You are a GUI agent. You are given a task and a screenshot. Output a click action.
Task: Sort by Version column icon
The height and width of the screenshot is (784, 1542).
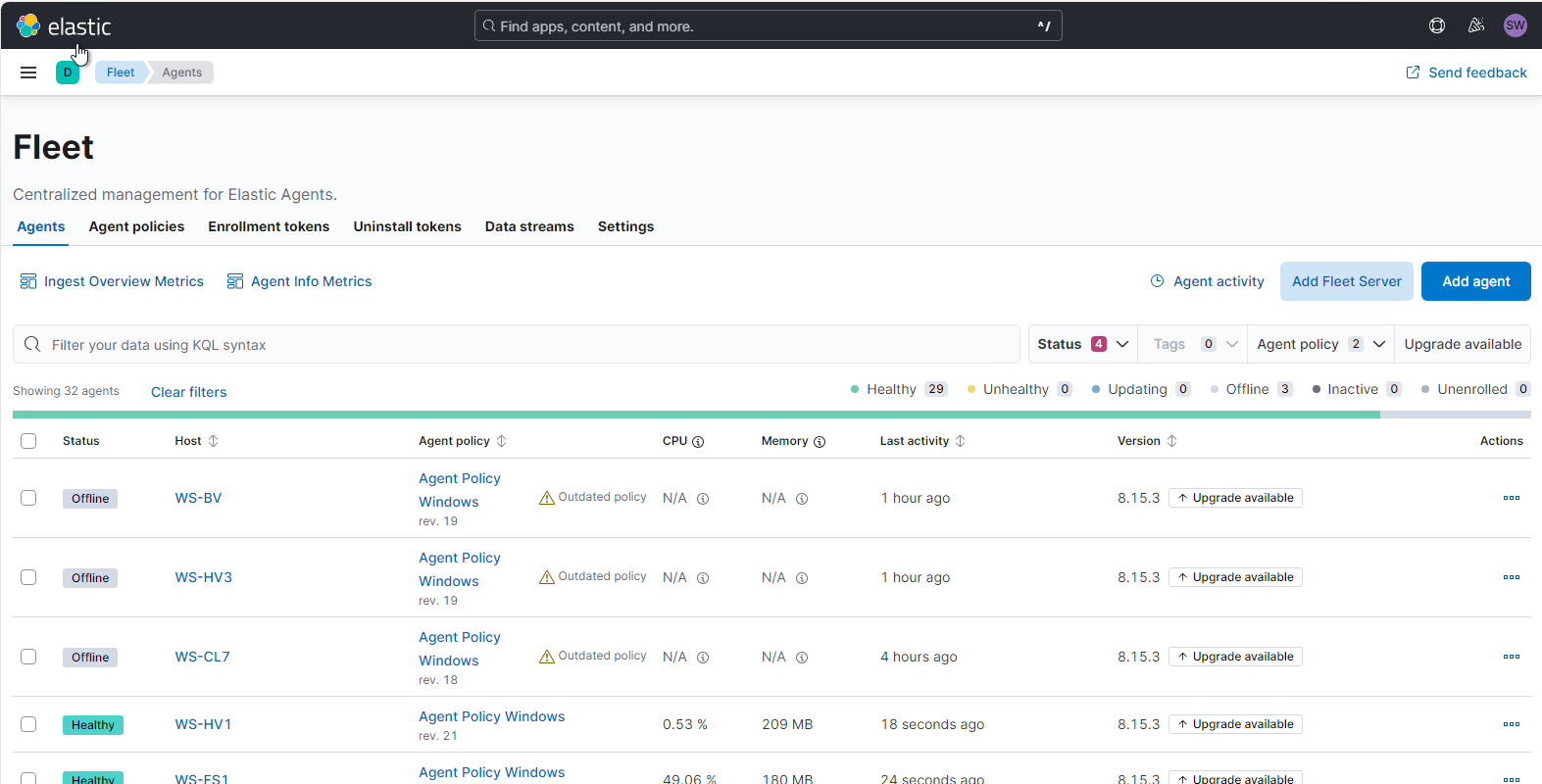pos(1172,441)
